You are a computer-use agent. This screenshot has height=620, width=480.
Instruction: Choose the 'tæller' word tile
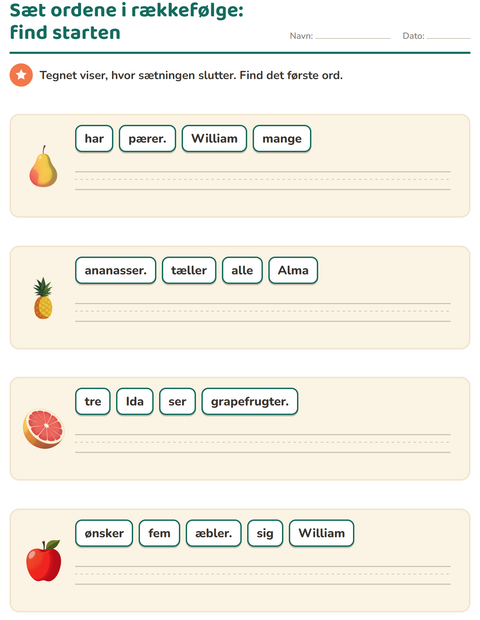point(189,270)
